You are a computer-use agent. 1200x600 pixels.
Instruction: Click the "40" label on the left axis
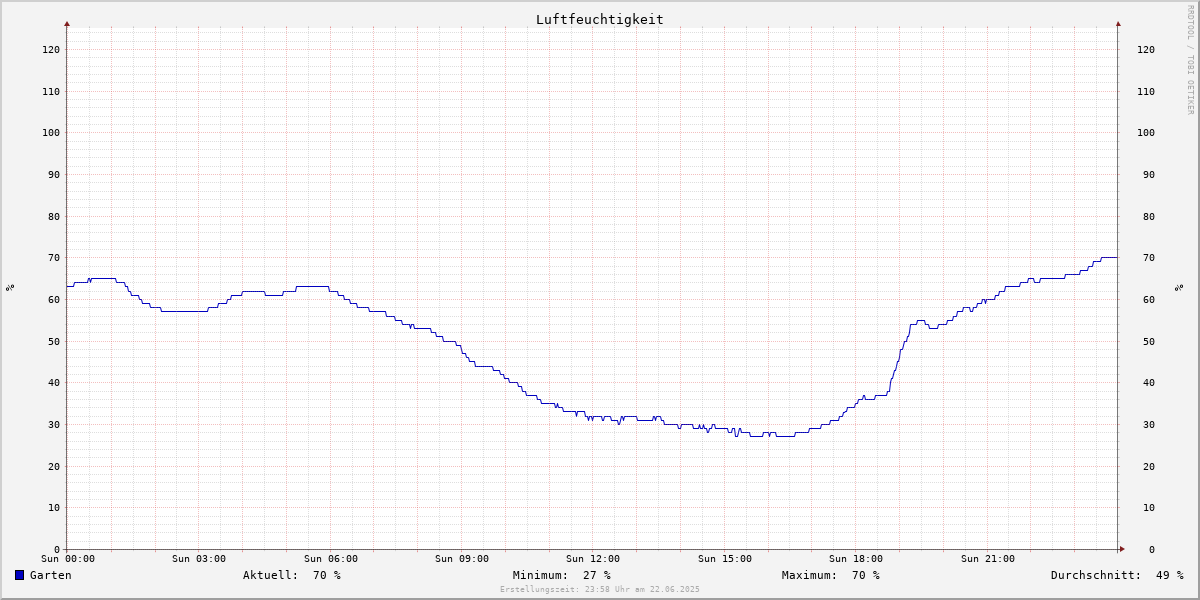click(54, 382)
